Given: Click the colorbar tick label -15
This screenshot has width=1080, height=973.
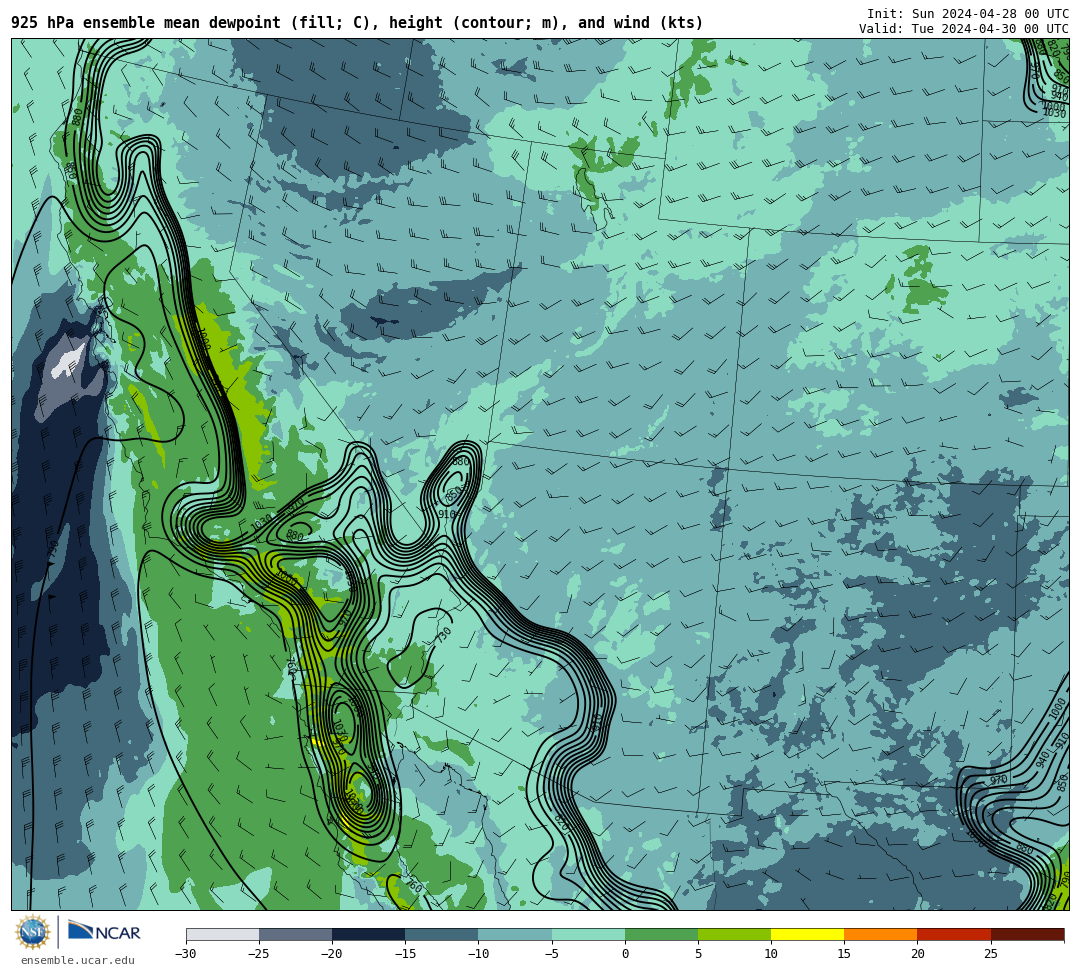Looking at the screenshot, I should click(x=405, y=954).
